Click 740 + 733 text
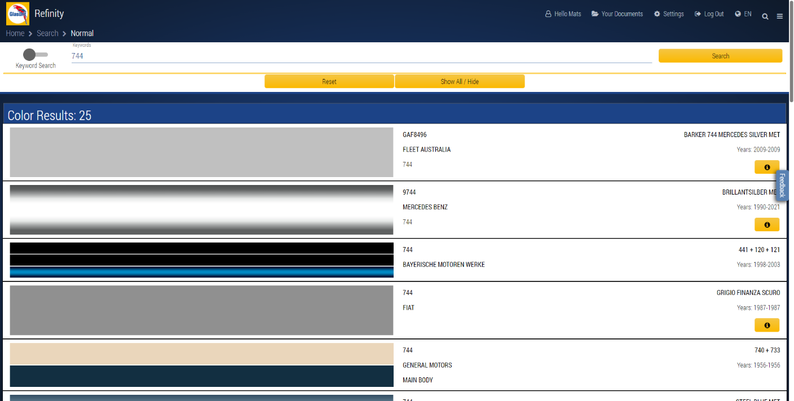The image size is (794, 401). (767, 350)
